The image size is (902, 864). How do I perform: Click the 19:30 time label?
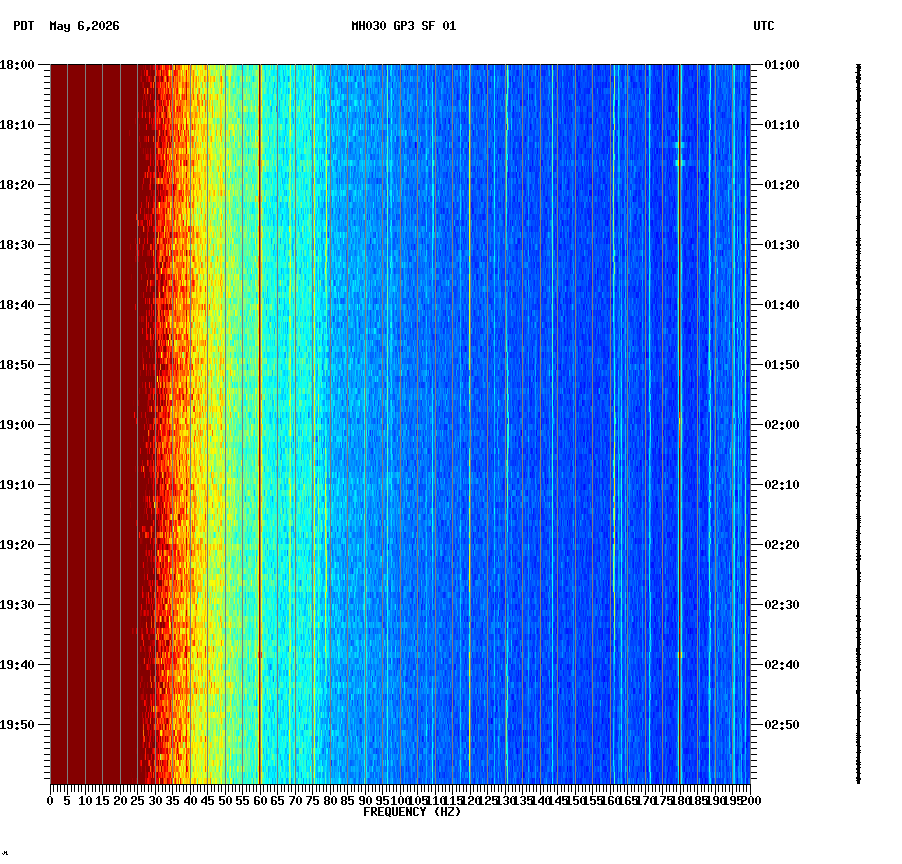[17, 605]
